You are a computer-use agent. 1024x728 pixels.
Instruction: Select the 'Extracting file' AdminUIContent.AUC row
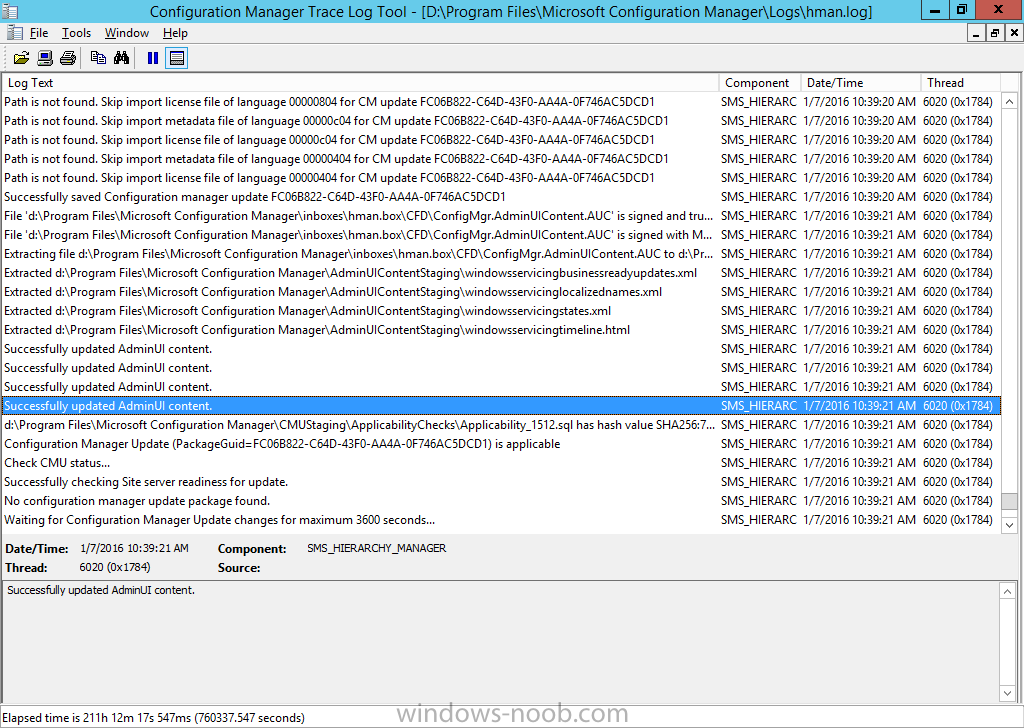501,253
